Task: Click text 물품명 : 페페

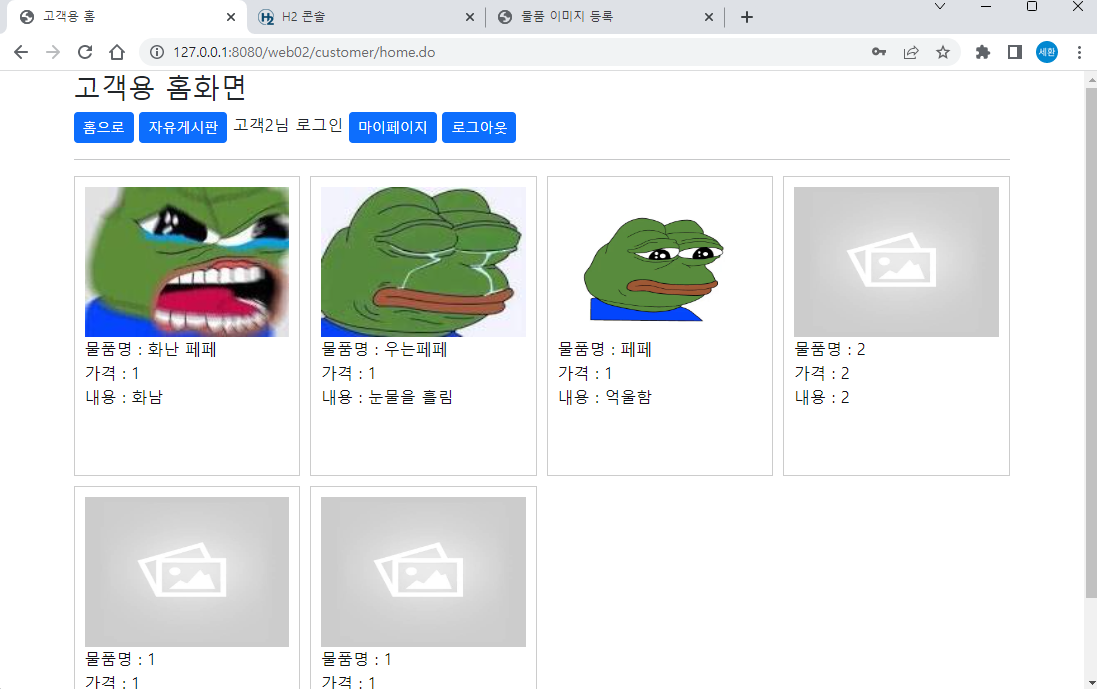Action: pos(604,349)
